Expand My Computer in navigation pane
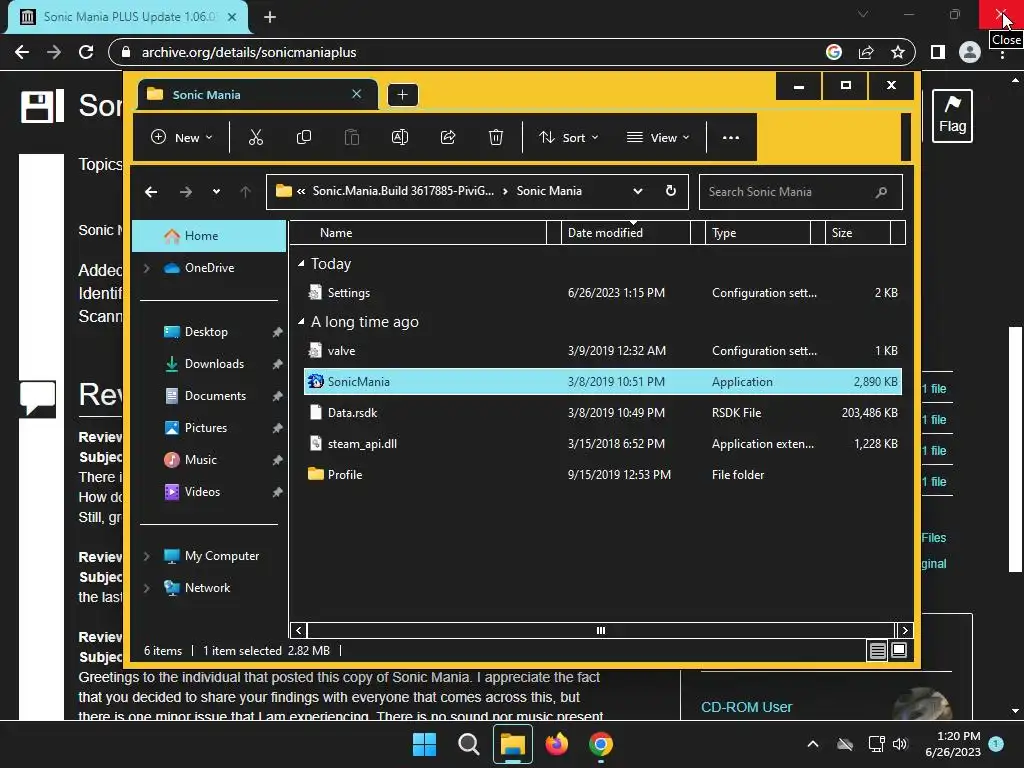The height and width of the screenshot is (768, 1024). point(147,556)
